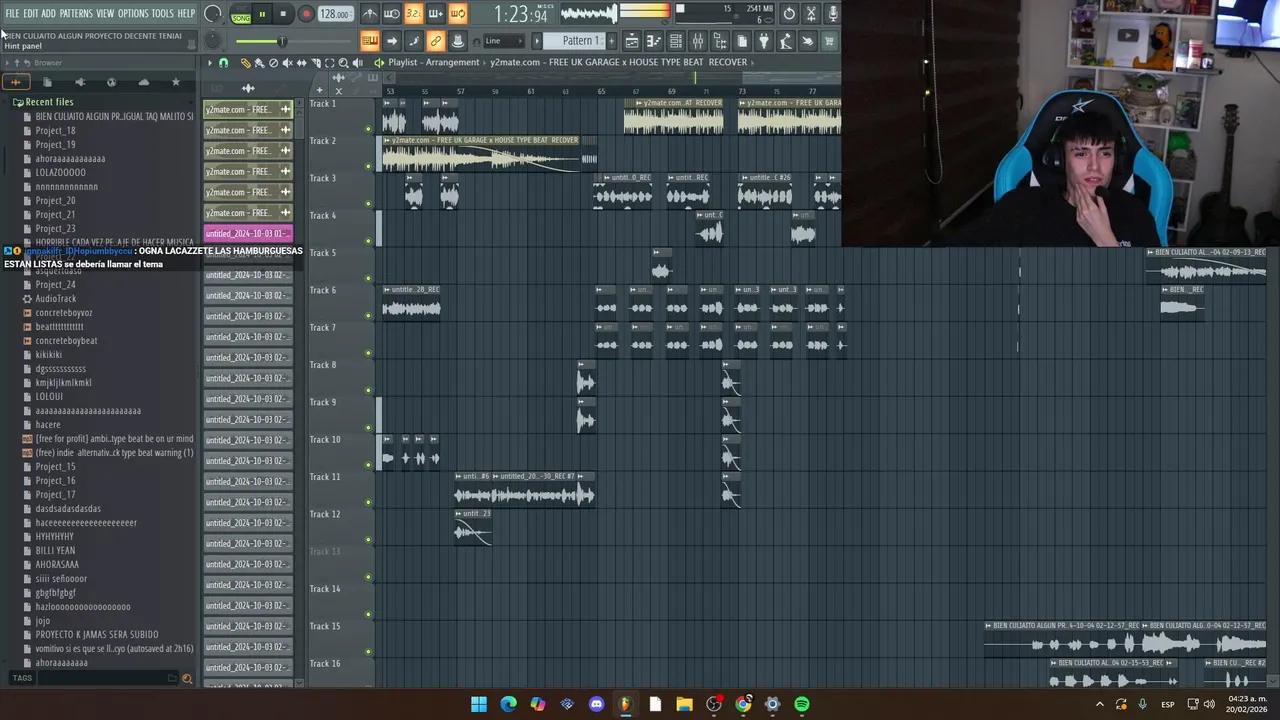Viewport: 1280px width, 720px height.
Task: Select the Zoom tool in playlist
Action: click(x=343, y=63)
